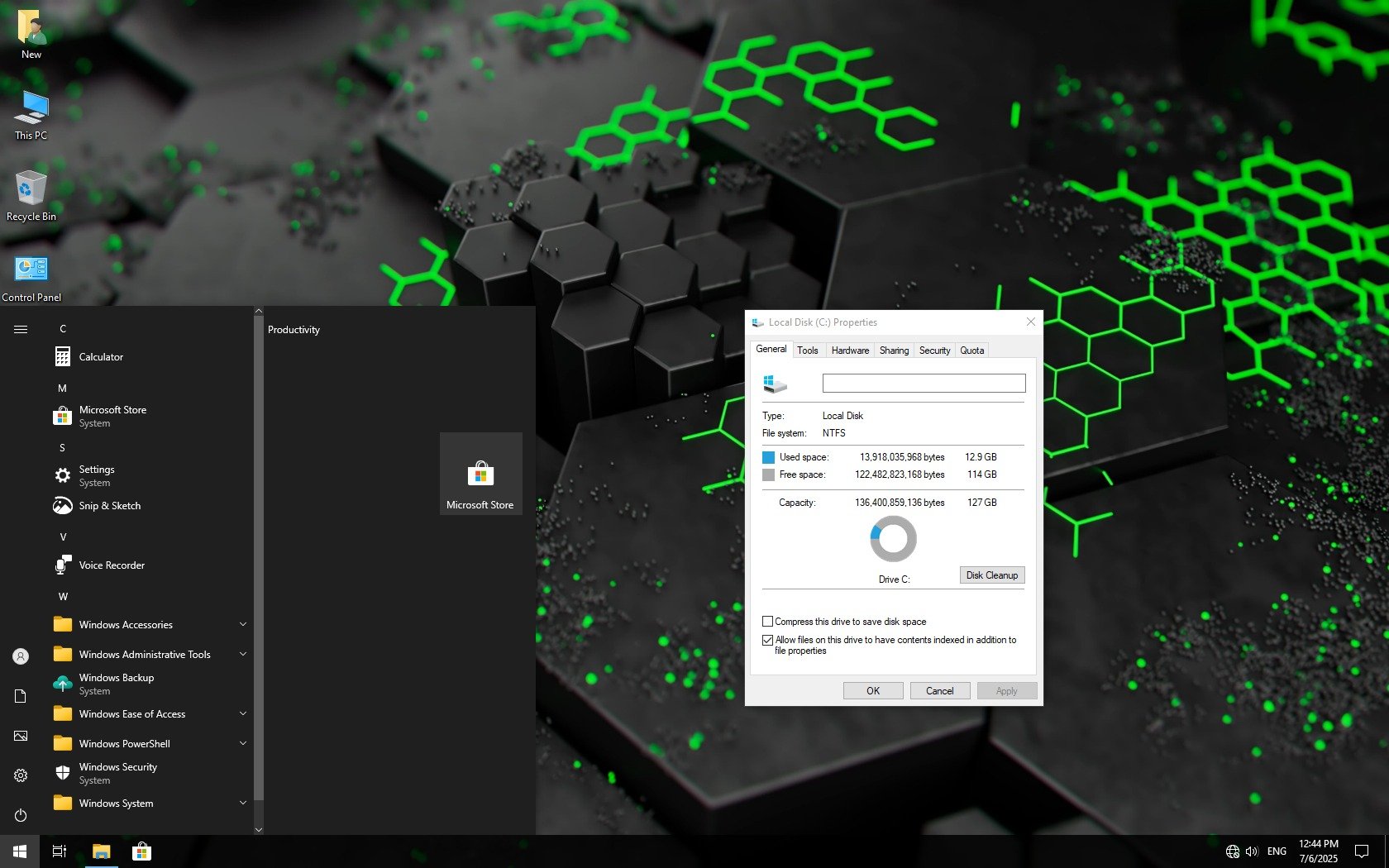This screenshot has height=868, width=1389.
Task: Open Calculator from the Start menu
Action: pyautogui.click(x=100, y=357)
